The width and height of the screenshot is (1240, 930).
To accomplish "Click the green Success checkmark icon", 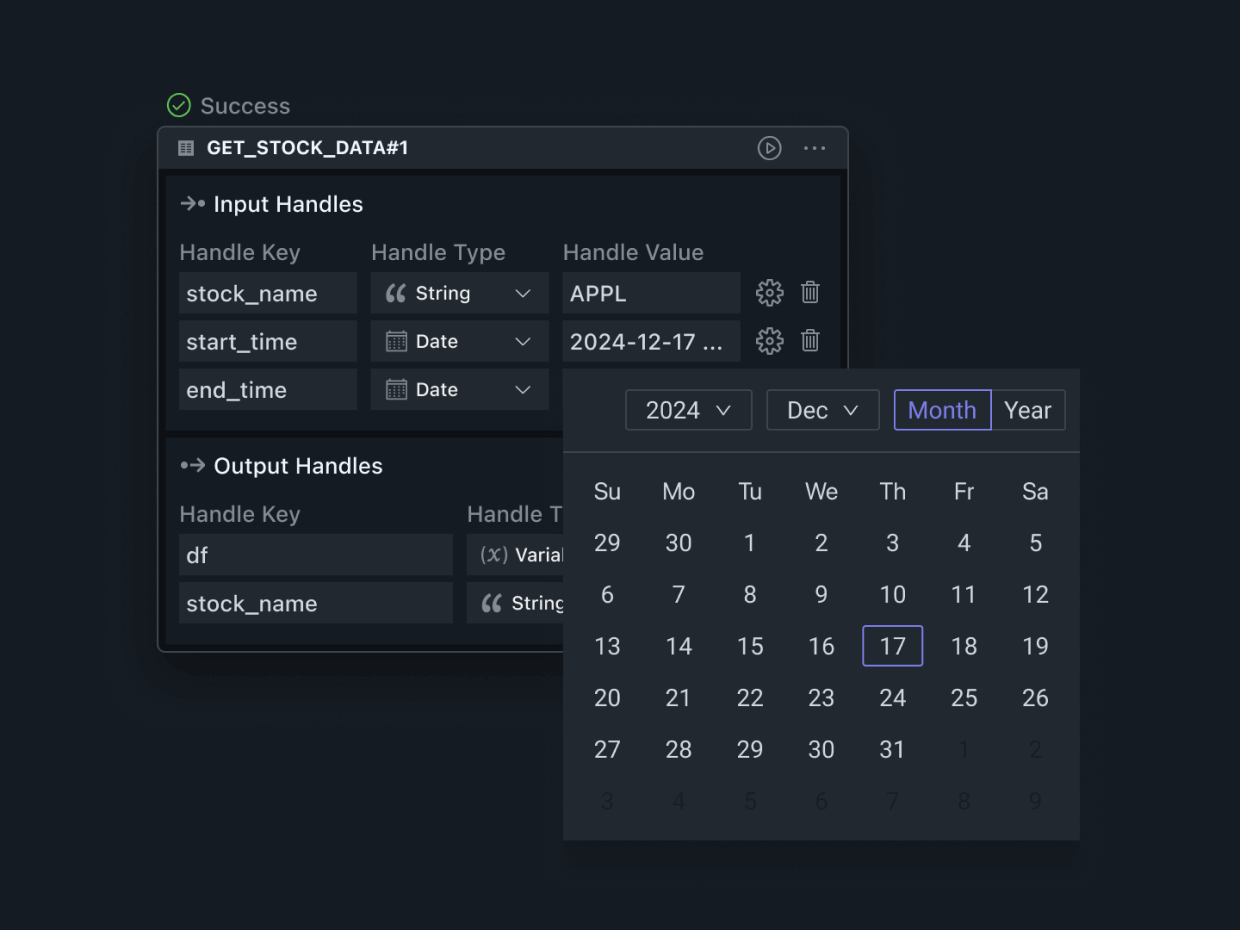I will 179,105.
